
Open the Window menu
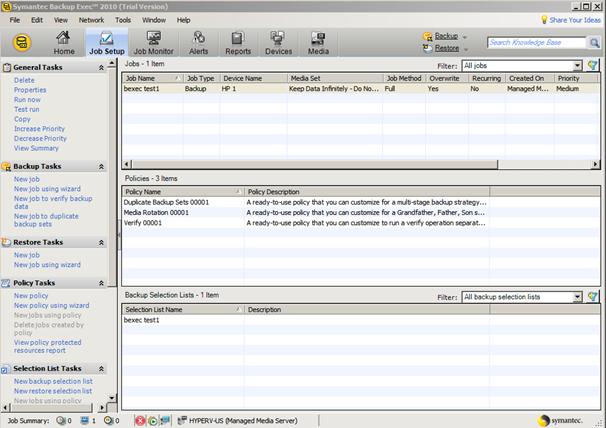[154, 20]
